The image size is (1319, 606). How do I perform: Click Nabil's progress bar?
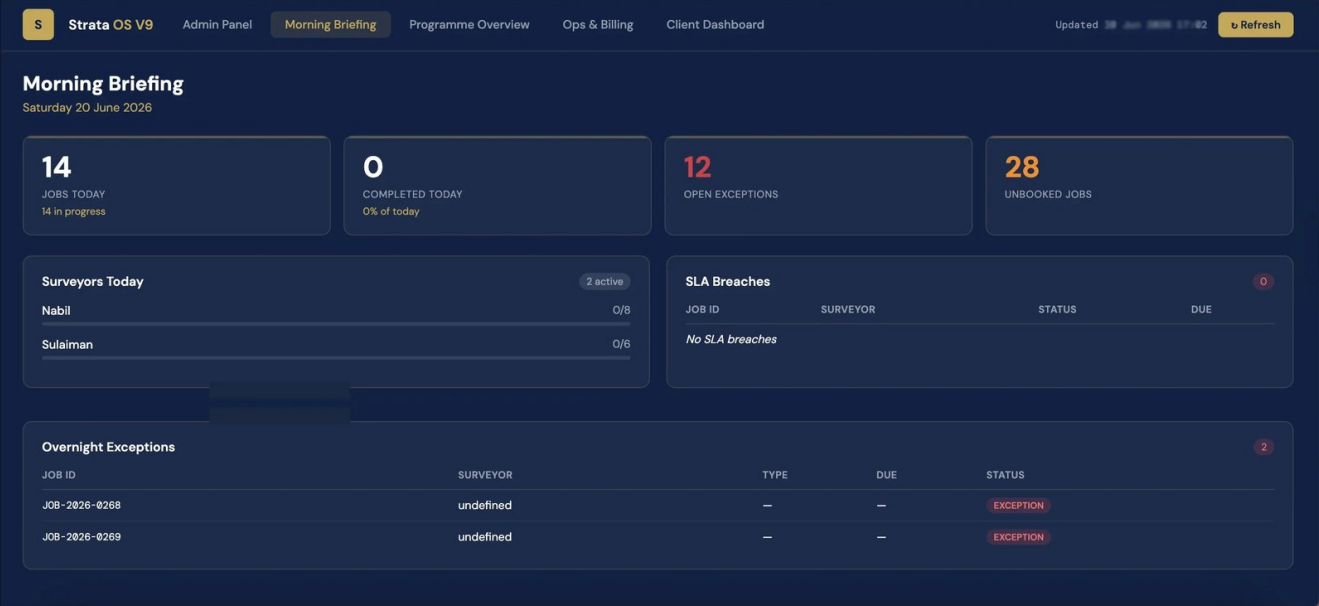pyautogui.click(x=336, y=324)
